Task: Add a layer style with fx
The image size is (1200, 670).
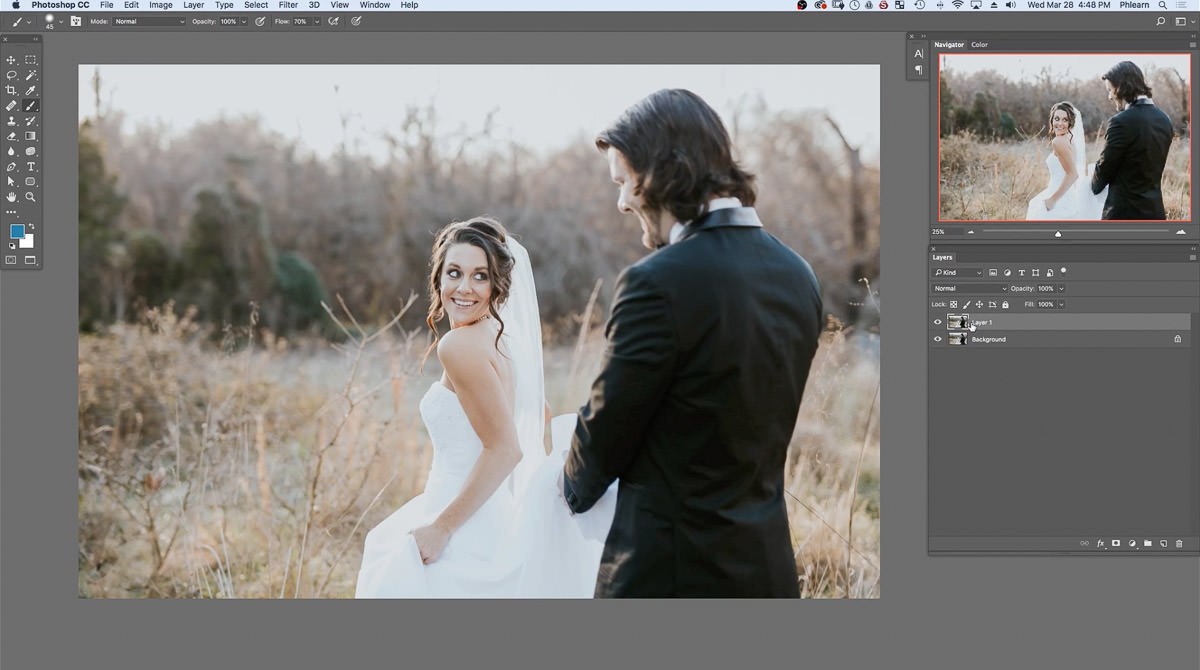Action: (1101, 543)
